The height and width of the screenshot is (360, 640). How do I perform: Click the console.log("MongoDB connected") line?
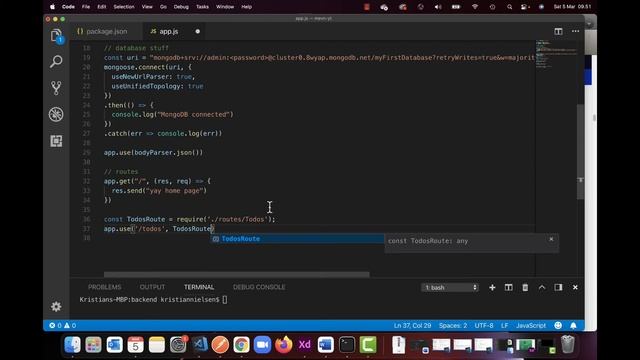172,115
